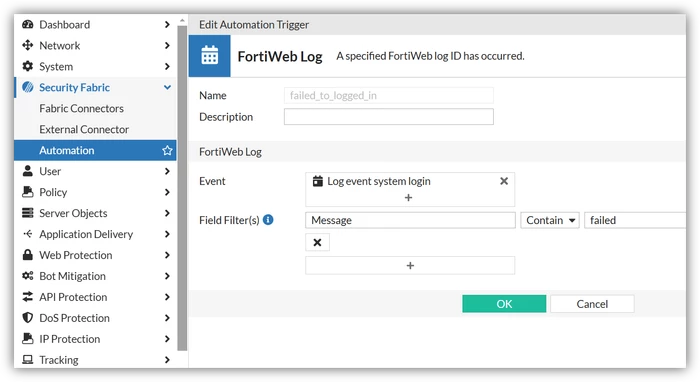
Task: Delete the Message field filter row
Action: click(x=317, y=242)
